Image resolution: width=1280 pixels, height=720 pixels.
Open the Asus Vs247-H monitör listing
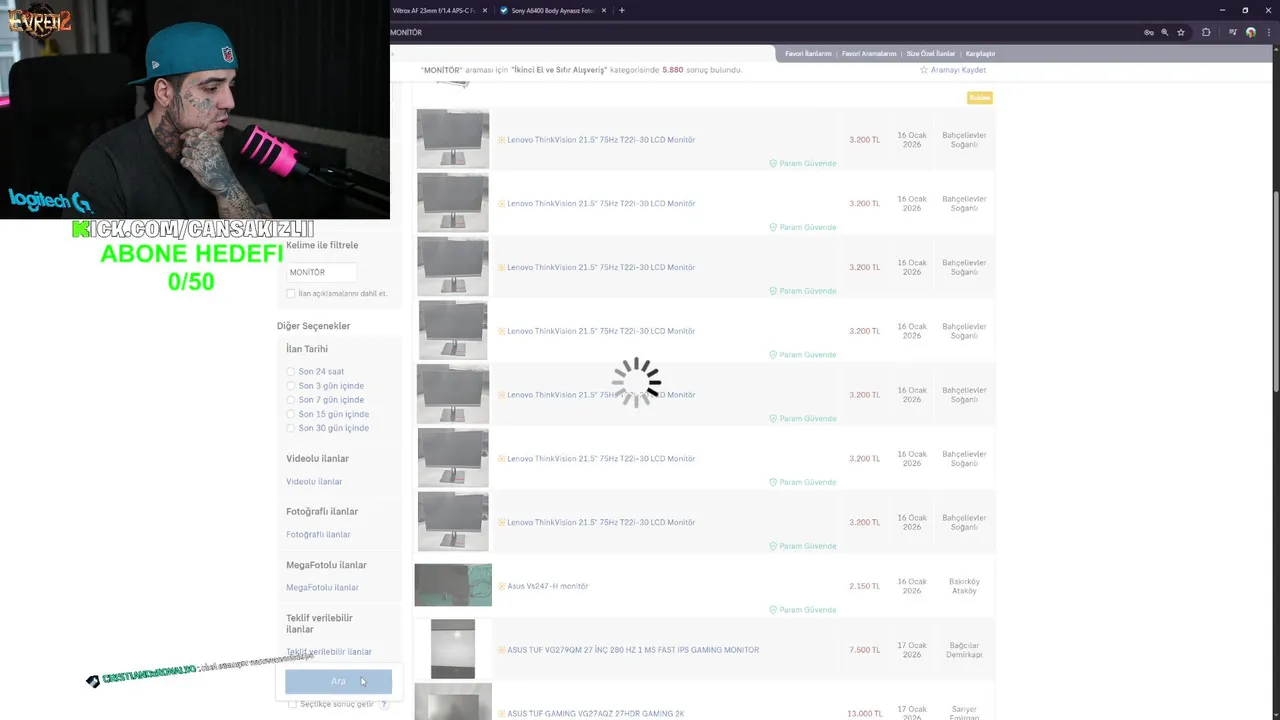click(547, 586)
